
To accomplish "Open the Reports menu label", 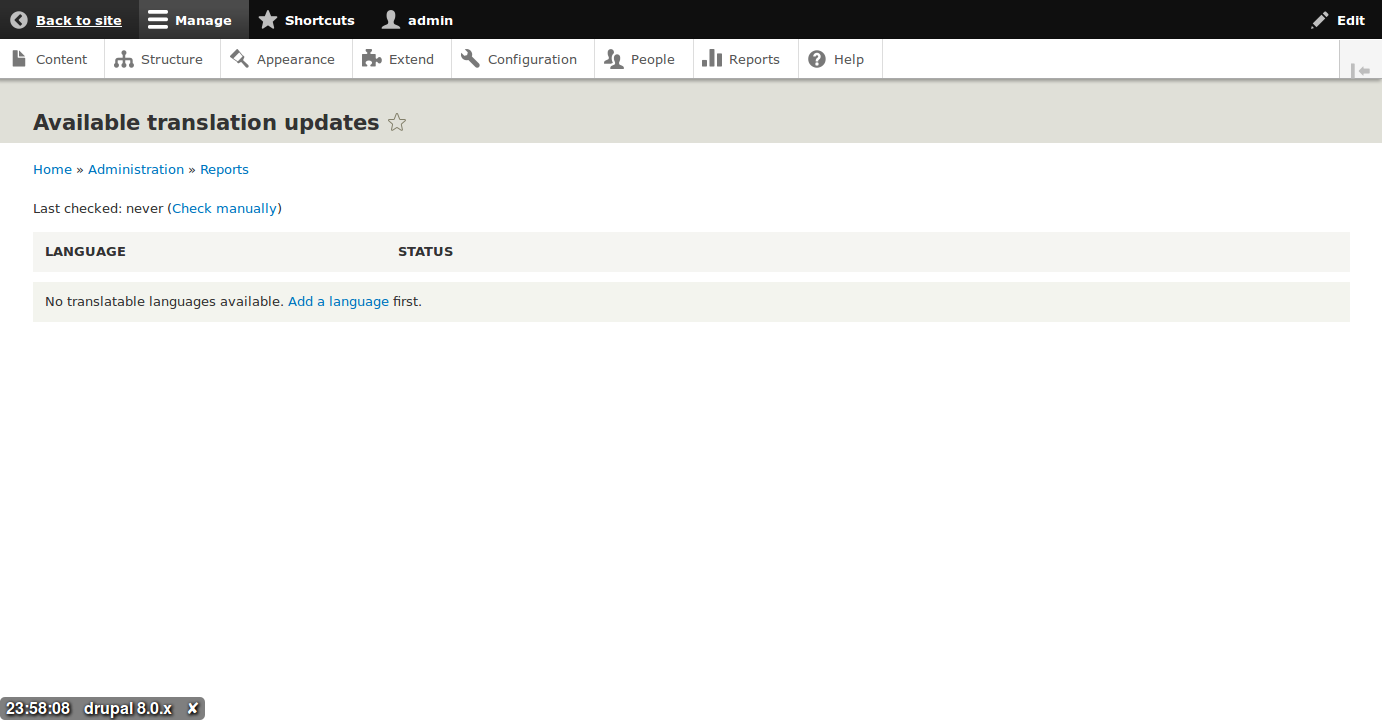I will pyautogui.click(x=755, y=59).
